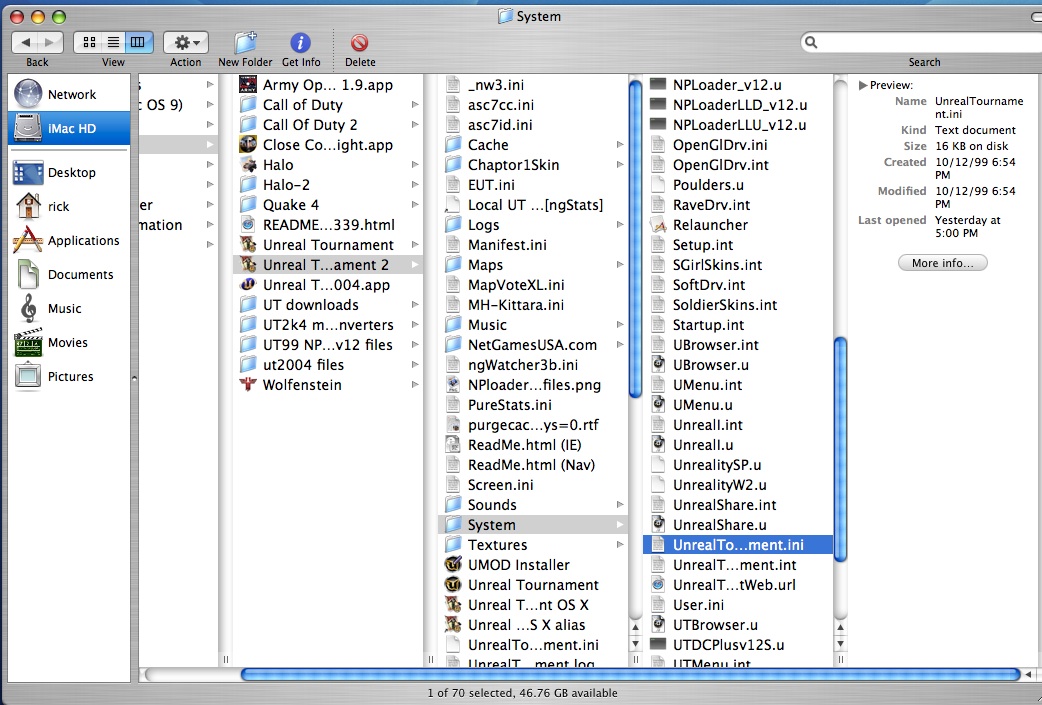Expand the Call of Duty folder arrow

(x=415, y=104)
